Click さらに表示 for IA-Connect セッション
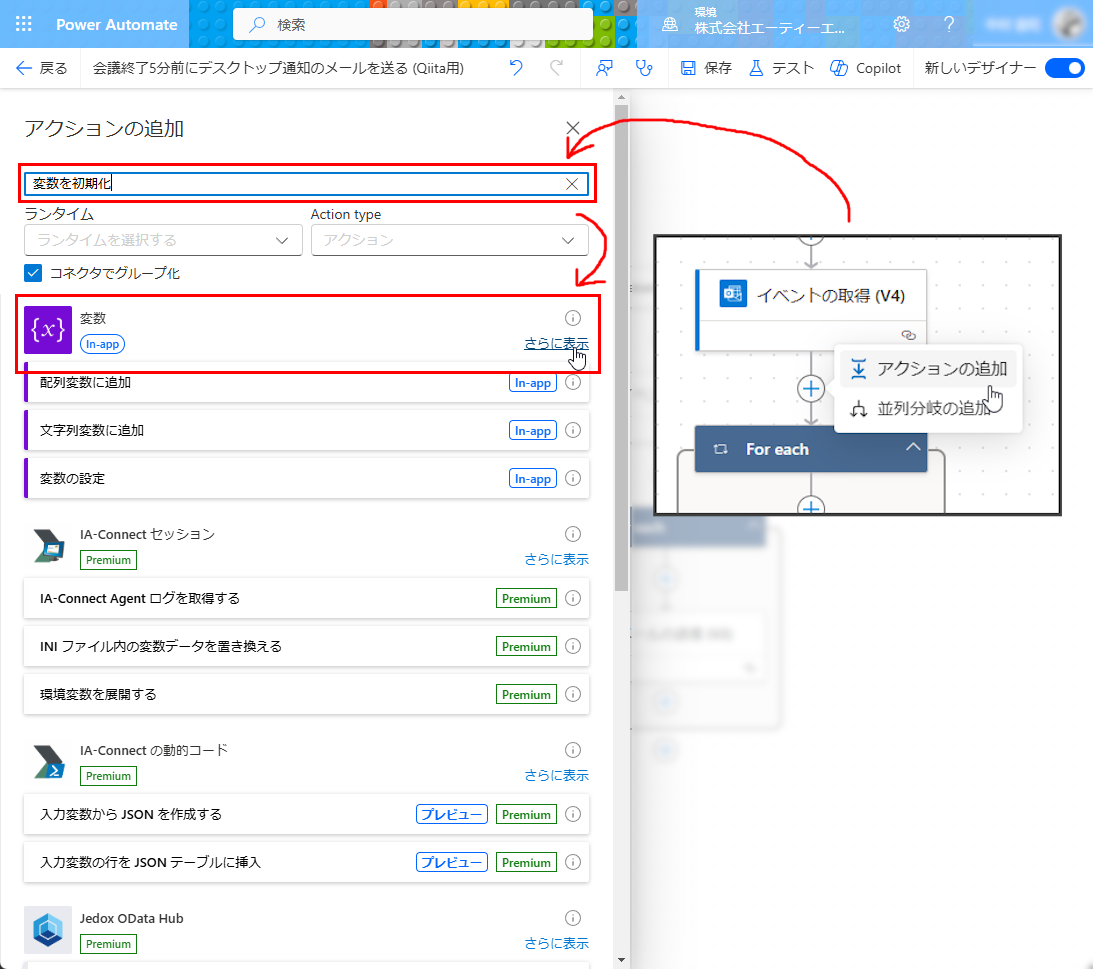The height and width of the screenshot is (969, 1093). (x=556, y=559)
